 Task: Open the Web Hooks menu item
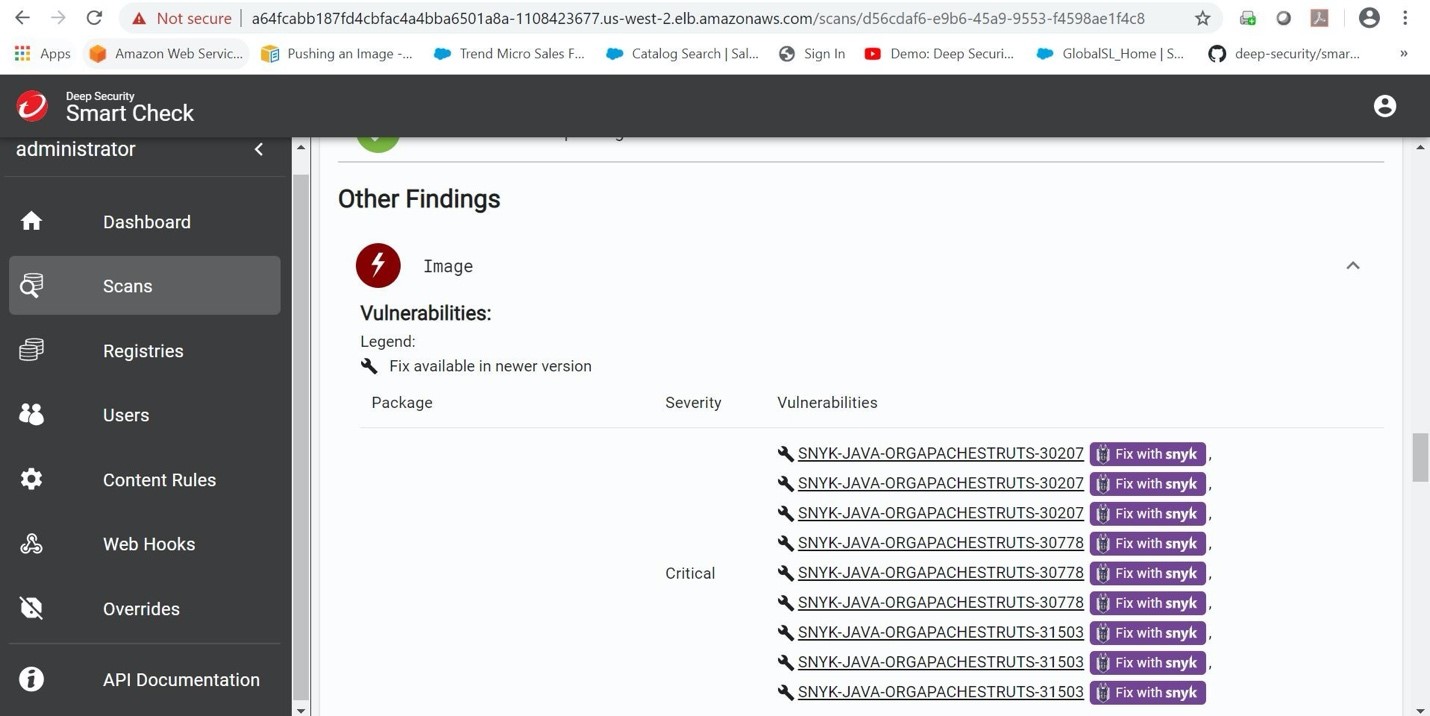(x=145, y=544)
